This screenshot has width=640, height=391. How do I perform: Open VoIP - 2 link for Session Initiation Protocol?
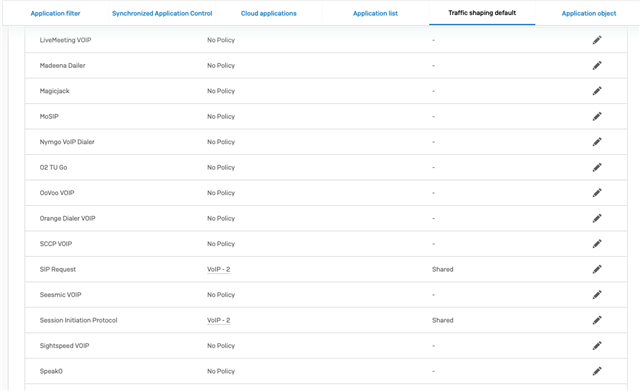pos(218,320)
